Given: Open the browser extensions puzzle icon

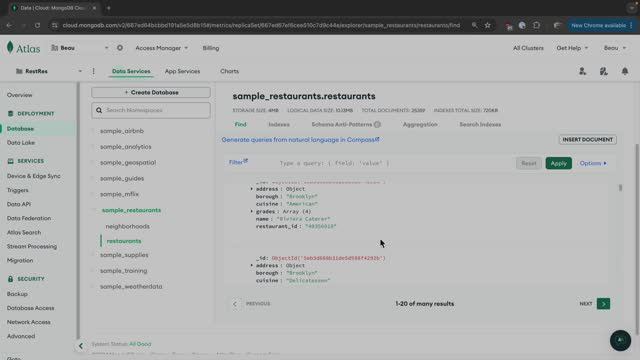Looking at the screenshot, I should (x=536, y=25).
